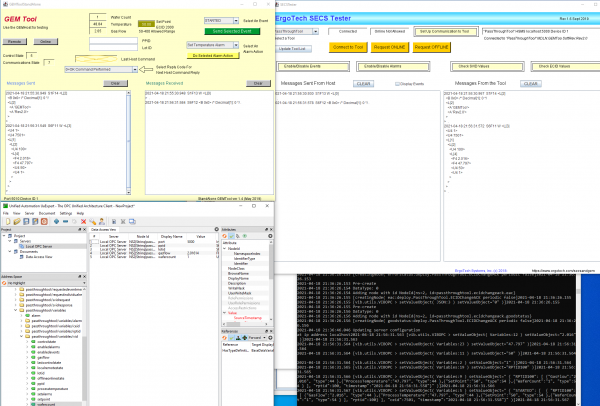Toggle the green checkmark in References toolbar

pos(232,338)
